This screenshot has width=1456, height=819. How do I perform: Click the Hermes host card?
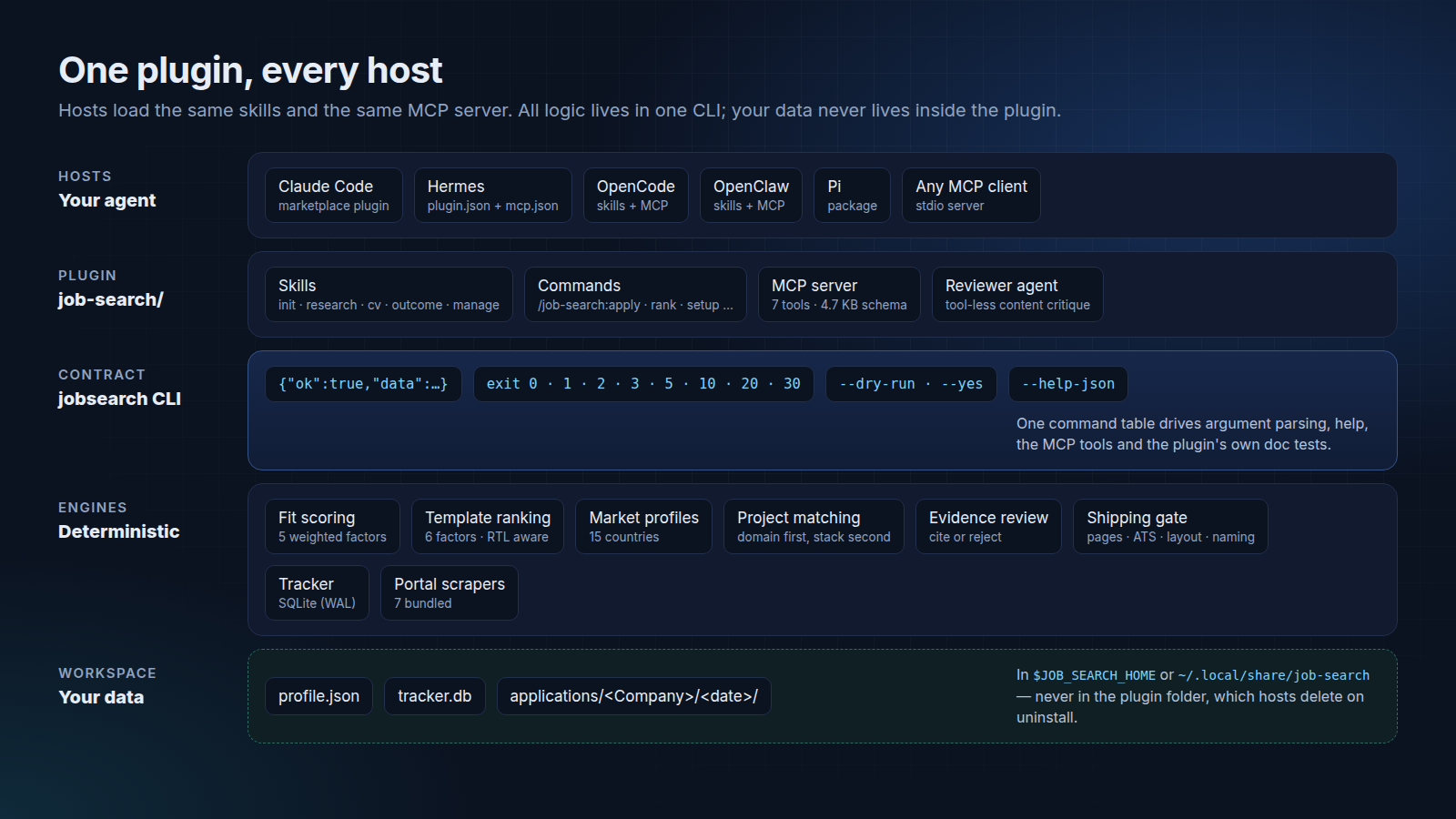click(493, 195)
